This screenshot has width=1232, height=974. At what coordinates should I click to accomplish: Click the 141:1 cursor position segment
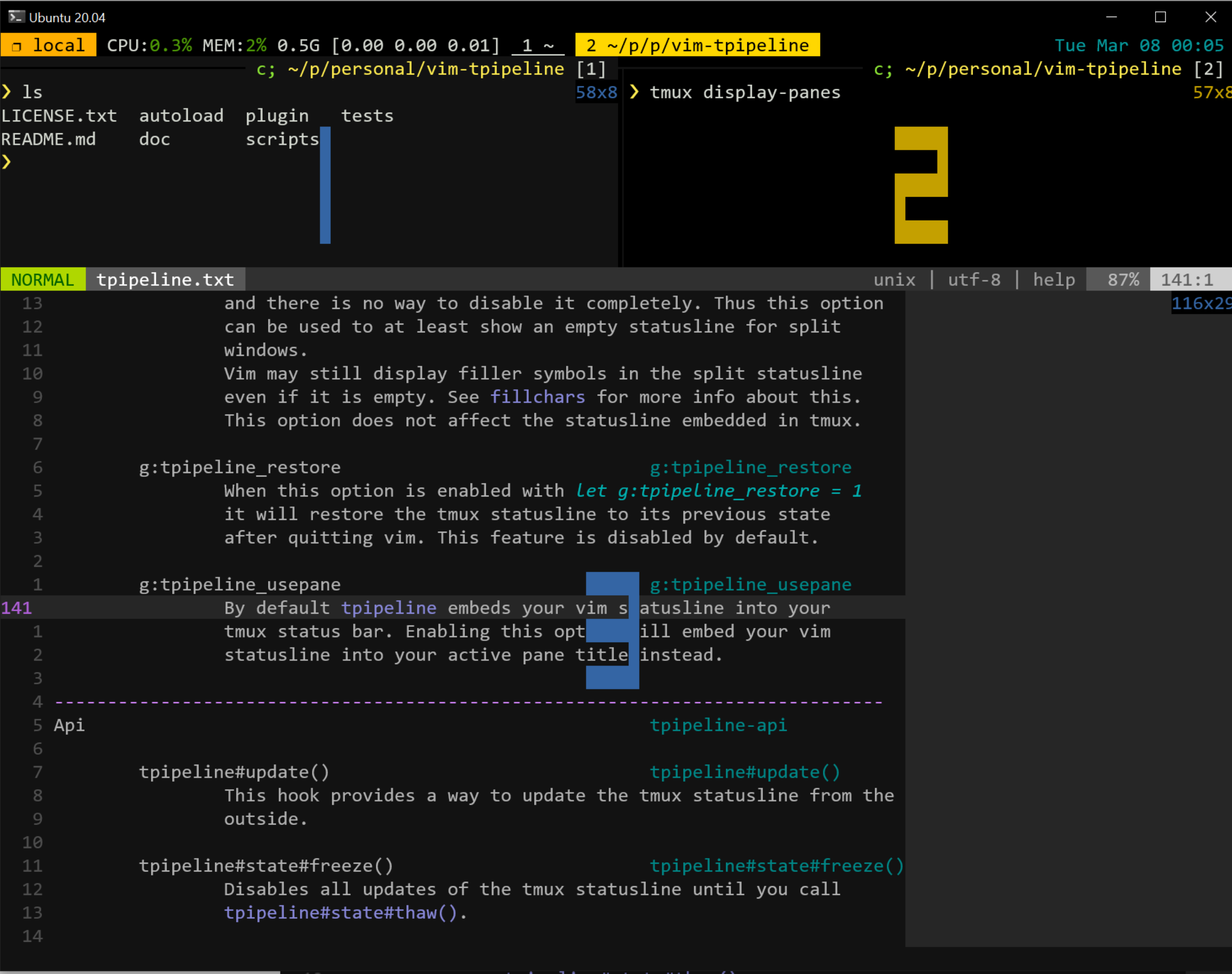click(1186, 279)
